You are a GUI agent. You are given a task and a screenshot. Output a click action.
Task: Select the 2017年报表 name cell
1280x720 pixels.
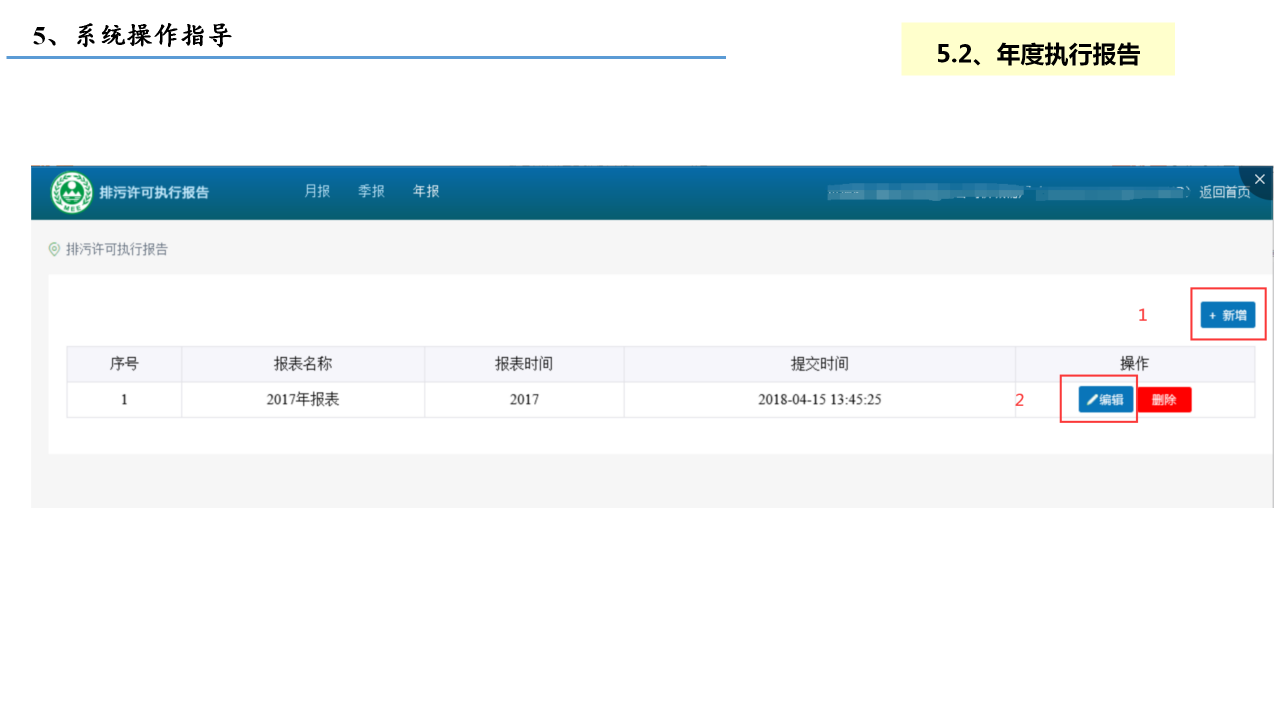coord(303,399)
